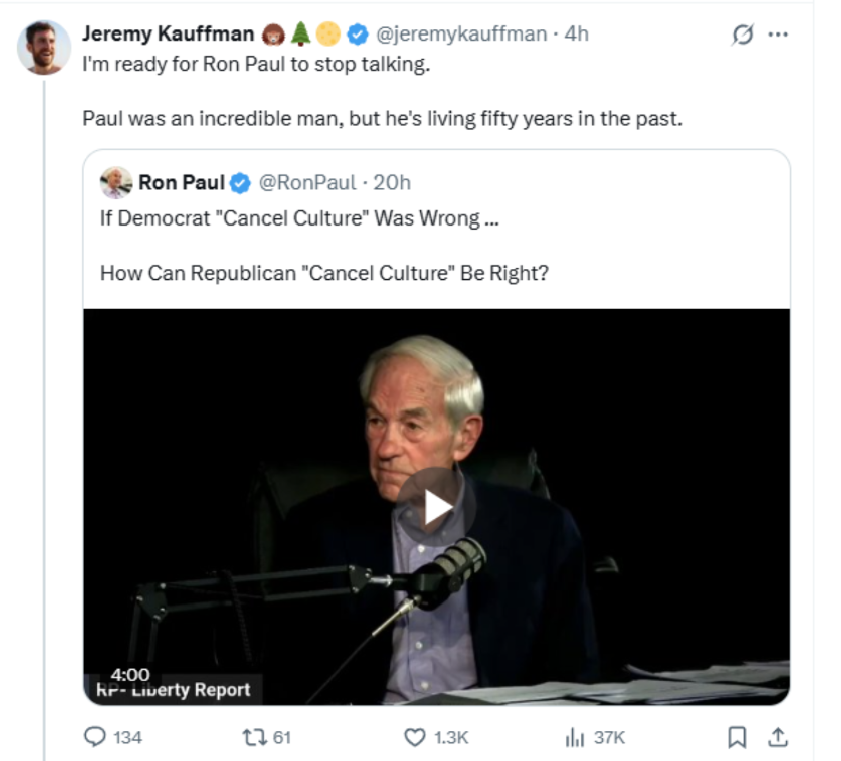The image size is (841, 761).
Task: Like the tweet with the heart icon
Action: point(415,737)
